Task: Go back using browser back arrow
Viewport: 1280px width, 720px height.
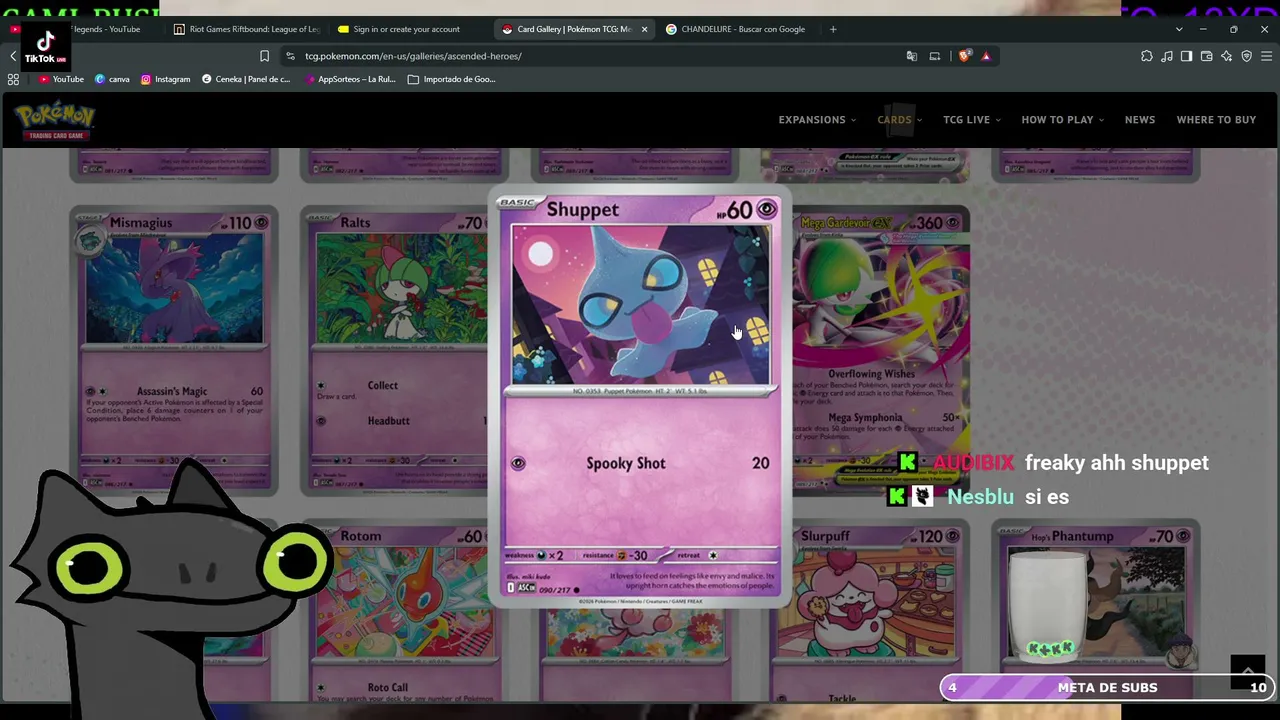Action: click(13, 56)
